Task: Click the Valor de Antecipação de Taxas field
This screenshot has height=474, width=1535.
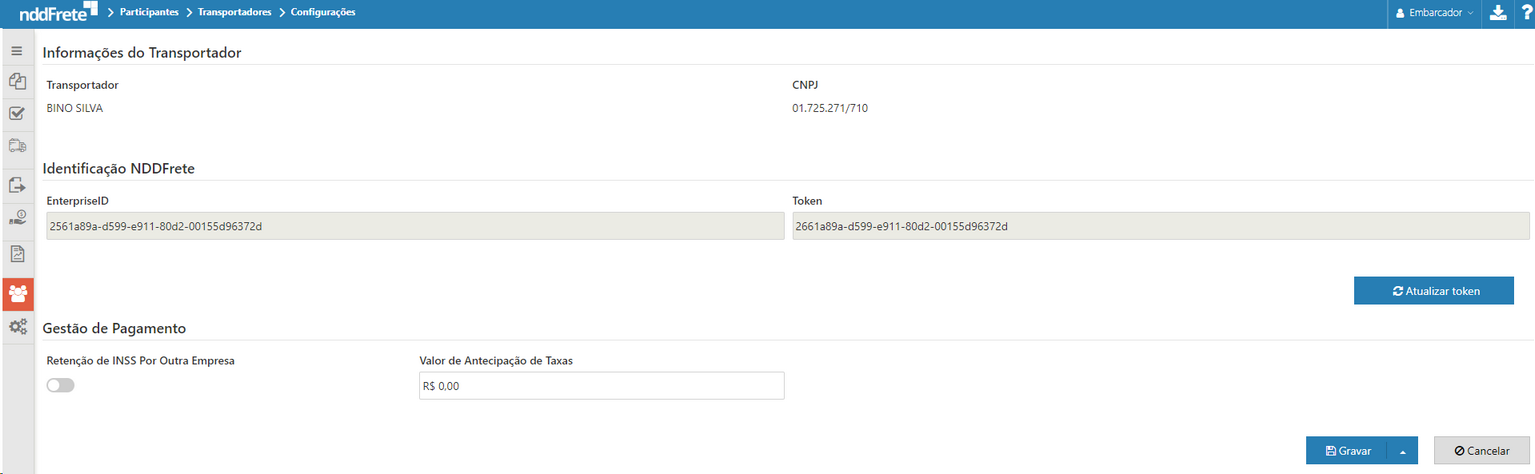Action: point(601,386)
